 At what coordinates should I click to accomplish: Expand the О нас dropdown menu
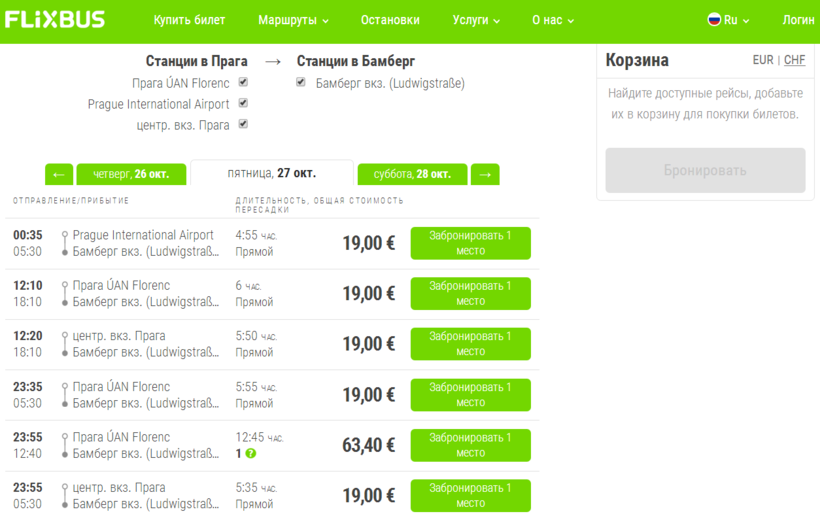[553, 20]
